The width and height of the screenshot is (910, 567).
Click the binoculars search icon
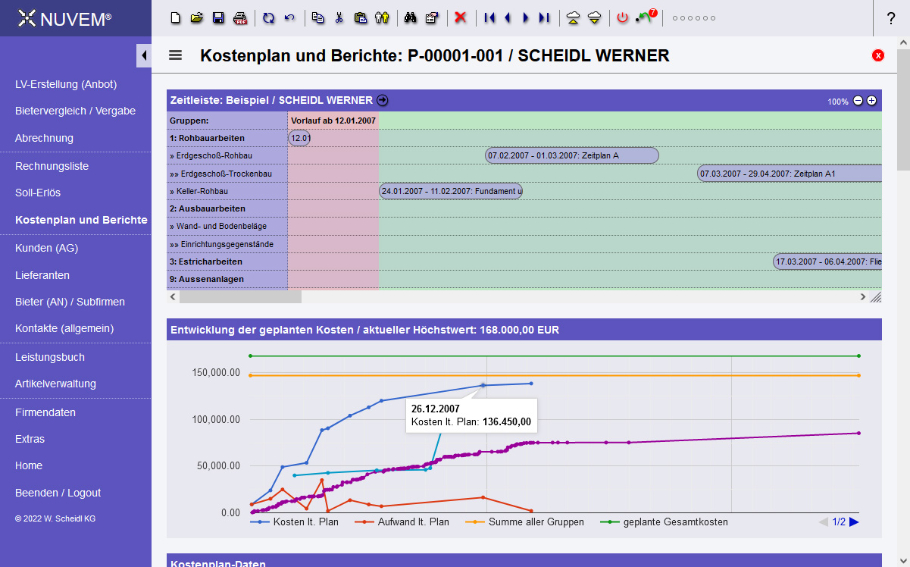pyautogui.click(x=409, y=18)
